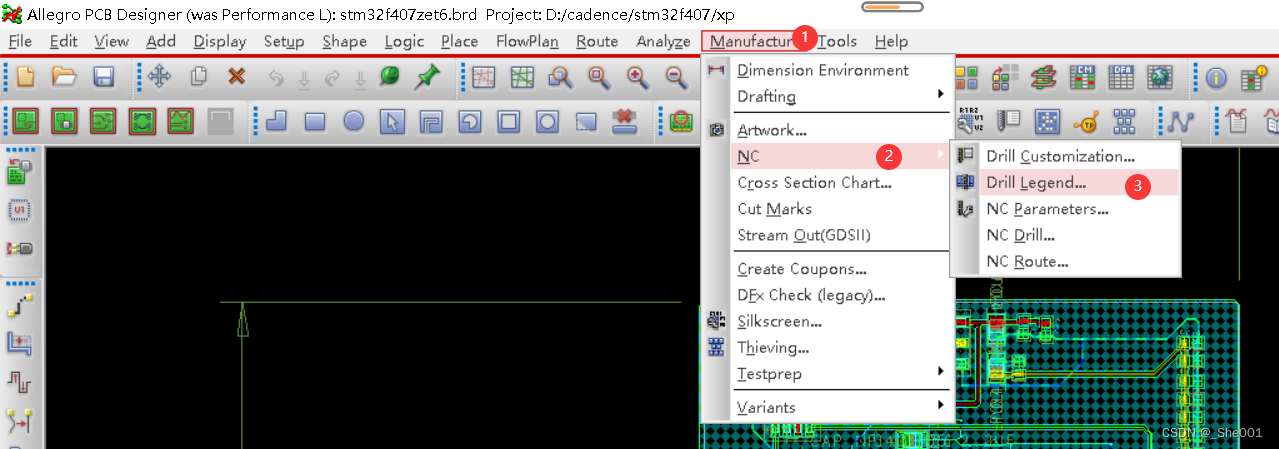Click the TP testpoint icon
1279x449 pixels.
coord(1086,122)
